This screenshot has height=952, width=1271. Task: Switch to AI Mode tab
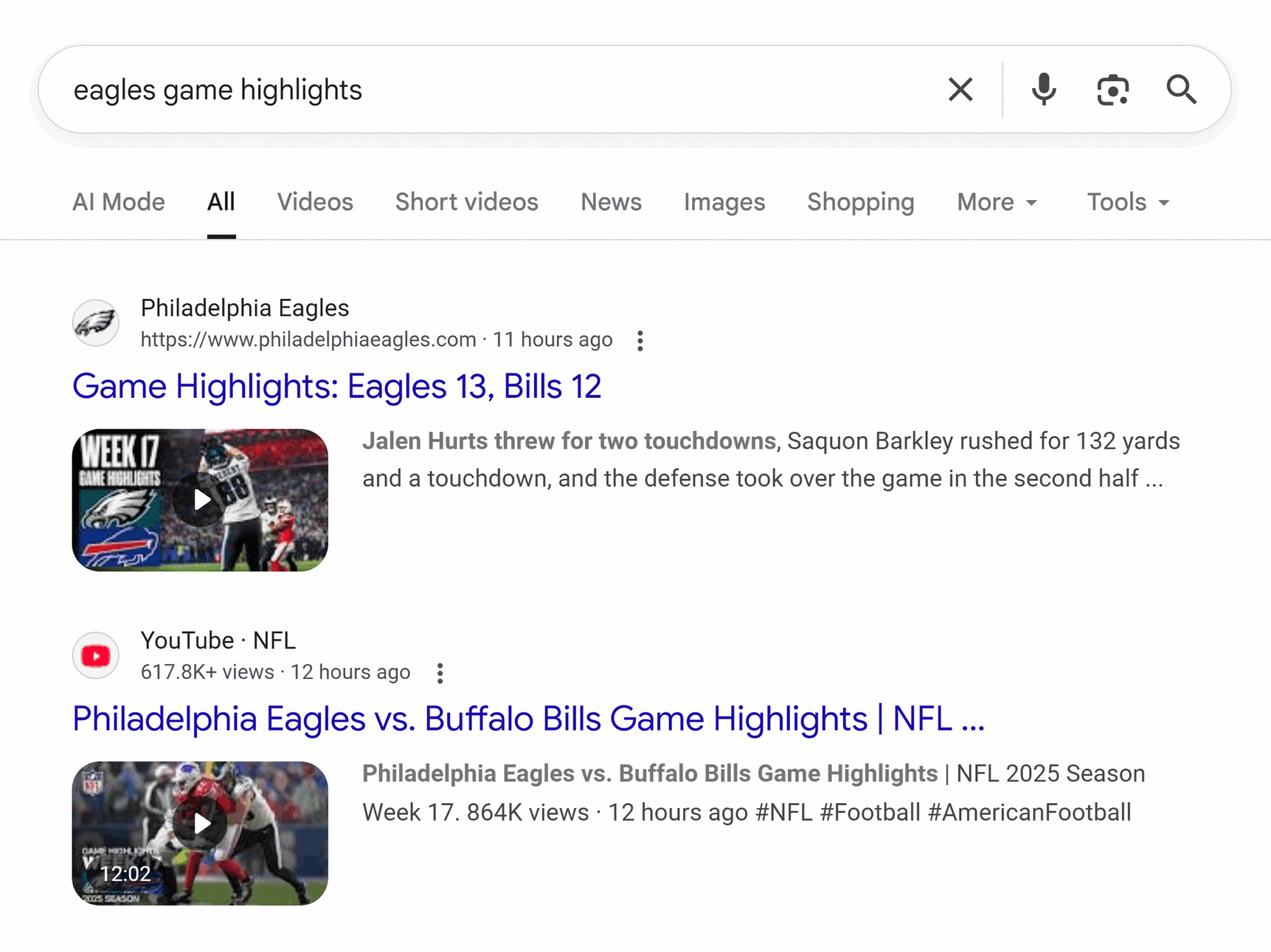pos(119,202)
